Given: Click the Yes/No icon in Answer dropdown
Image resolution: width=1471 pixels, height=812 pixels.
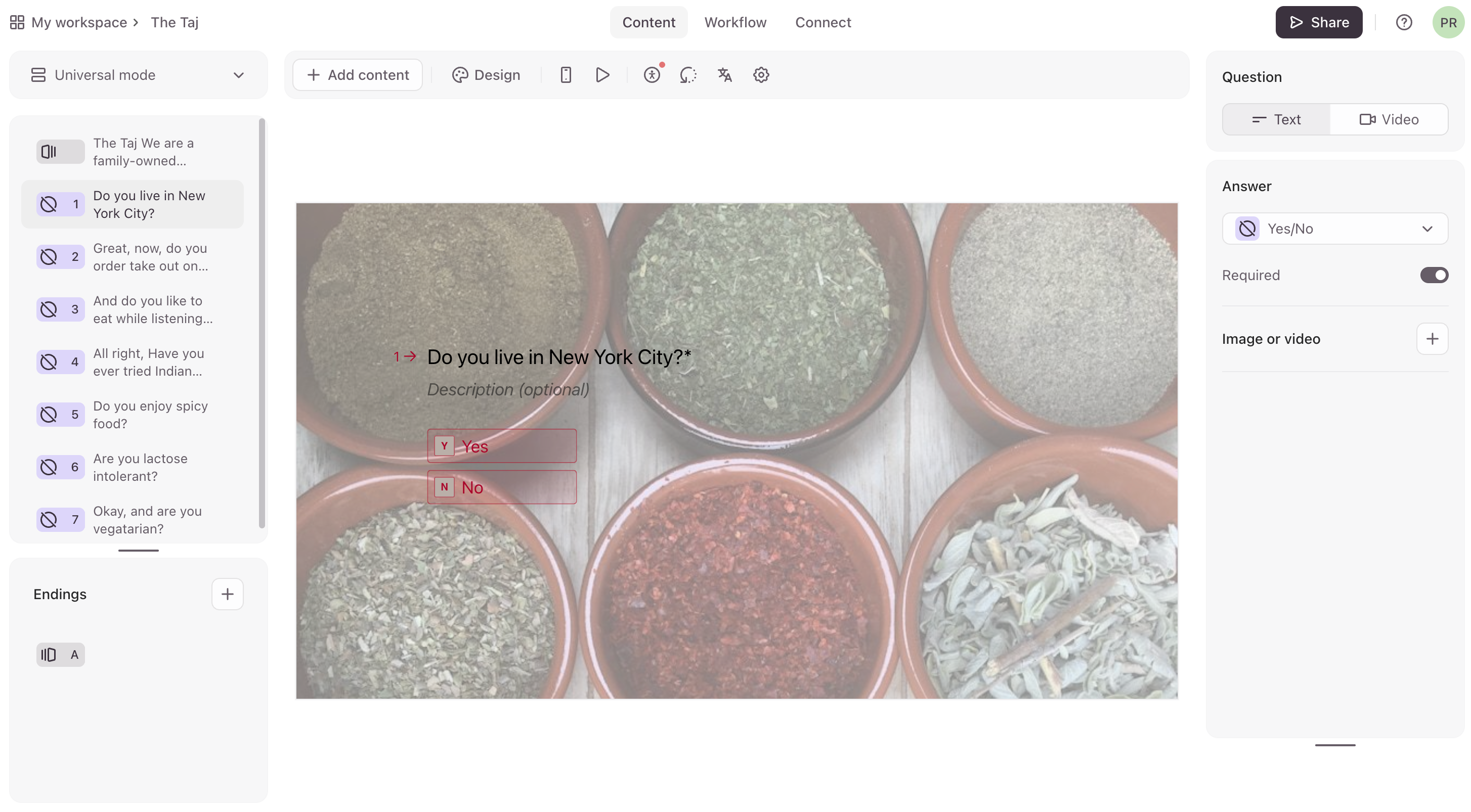Looking at the screenshot, I should coord(1247,229).
